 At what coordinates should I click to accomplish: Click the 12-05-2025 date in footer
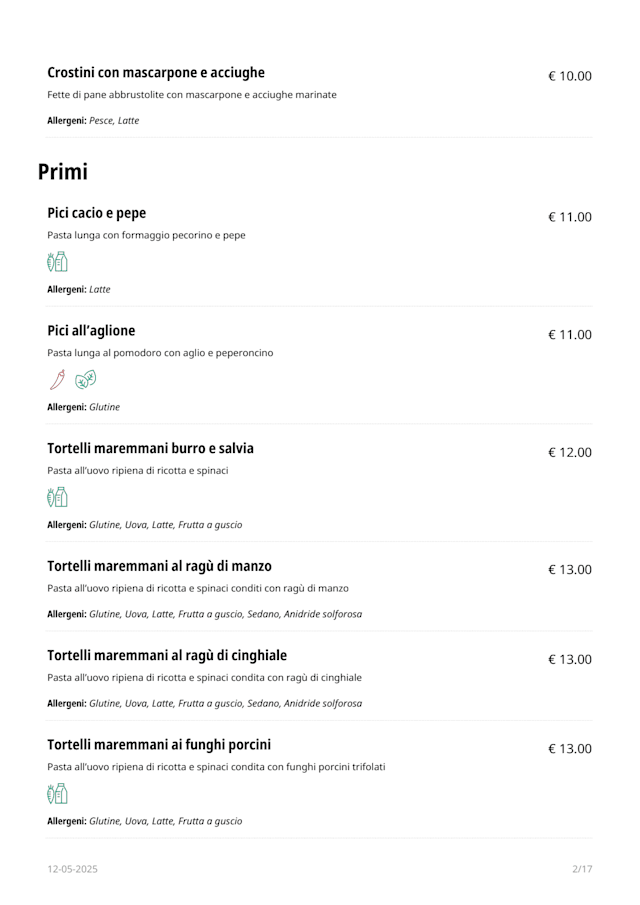coord(72,869)
